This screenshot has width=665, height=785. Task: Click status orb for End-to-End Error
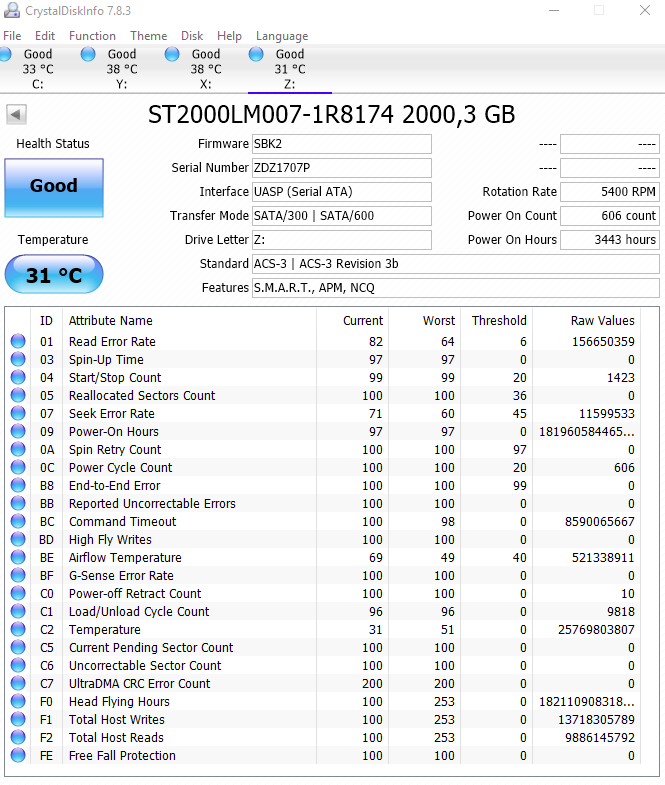(x=18, y=485)
